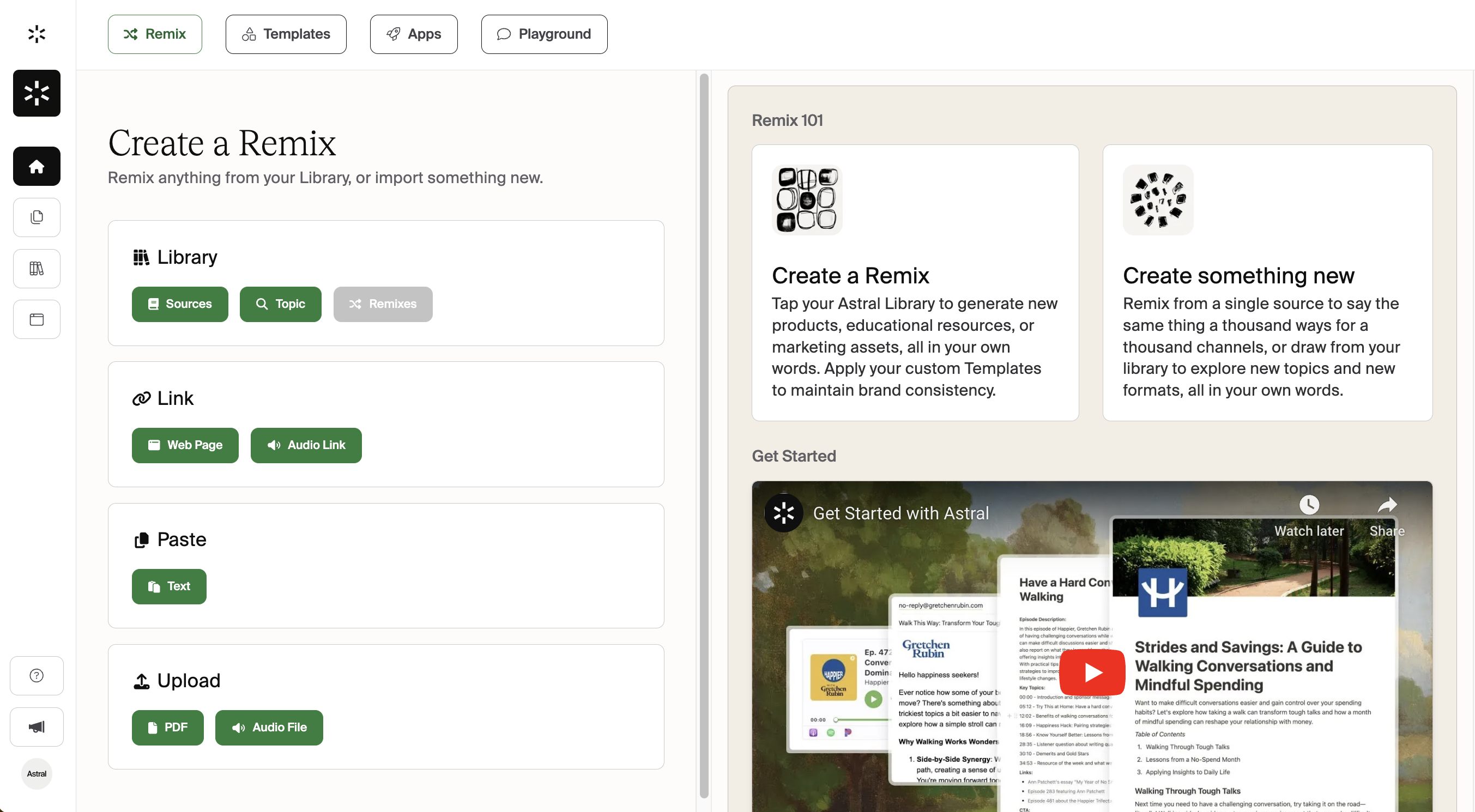Click the Remix 101 heading
Screen dimensions: 1475x812
tap(787, 120)
